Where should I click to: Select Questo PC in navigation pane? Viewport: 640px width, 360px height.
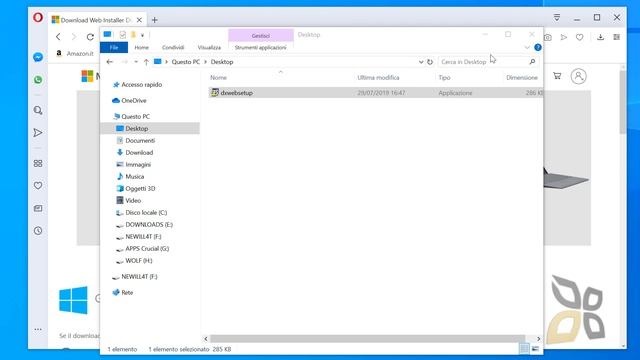click(136, 116)
